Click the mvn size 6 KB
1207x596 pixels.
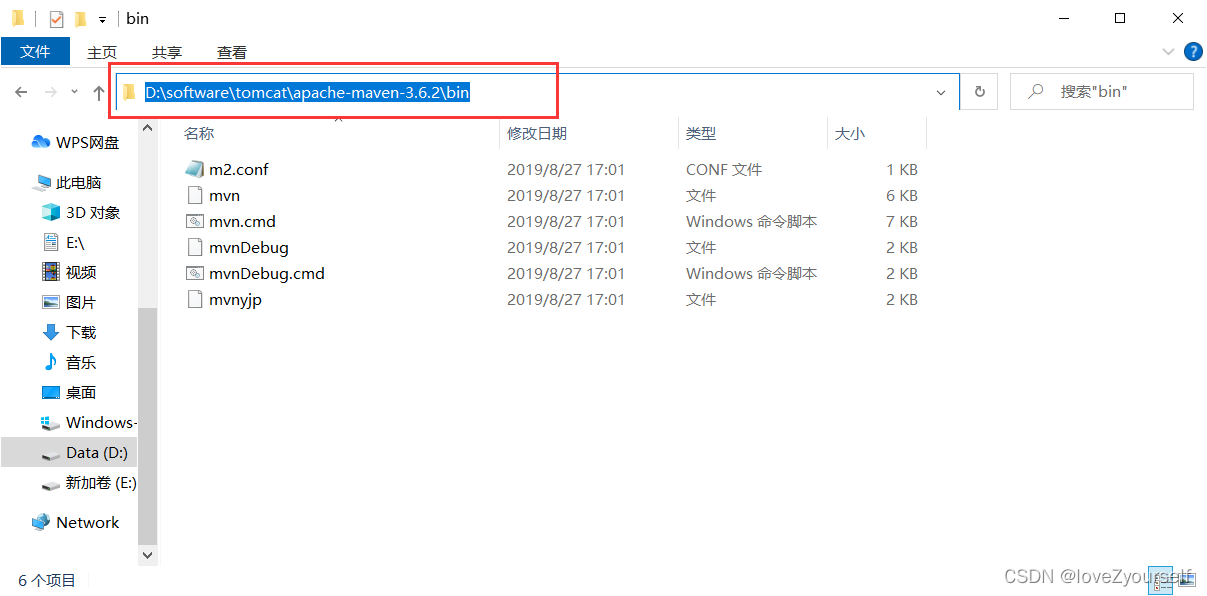click(902, 195)
